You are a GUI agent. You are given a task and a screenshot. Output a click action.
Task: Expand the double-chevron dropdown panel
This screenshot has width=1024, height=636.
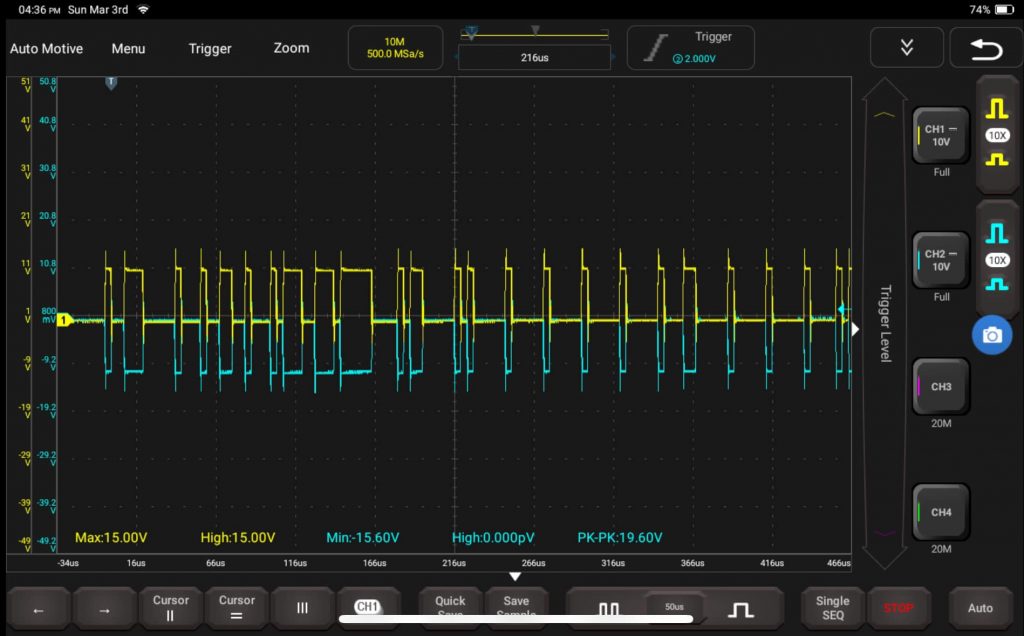point(906,48)
